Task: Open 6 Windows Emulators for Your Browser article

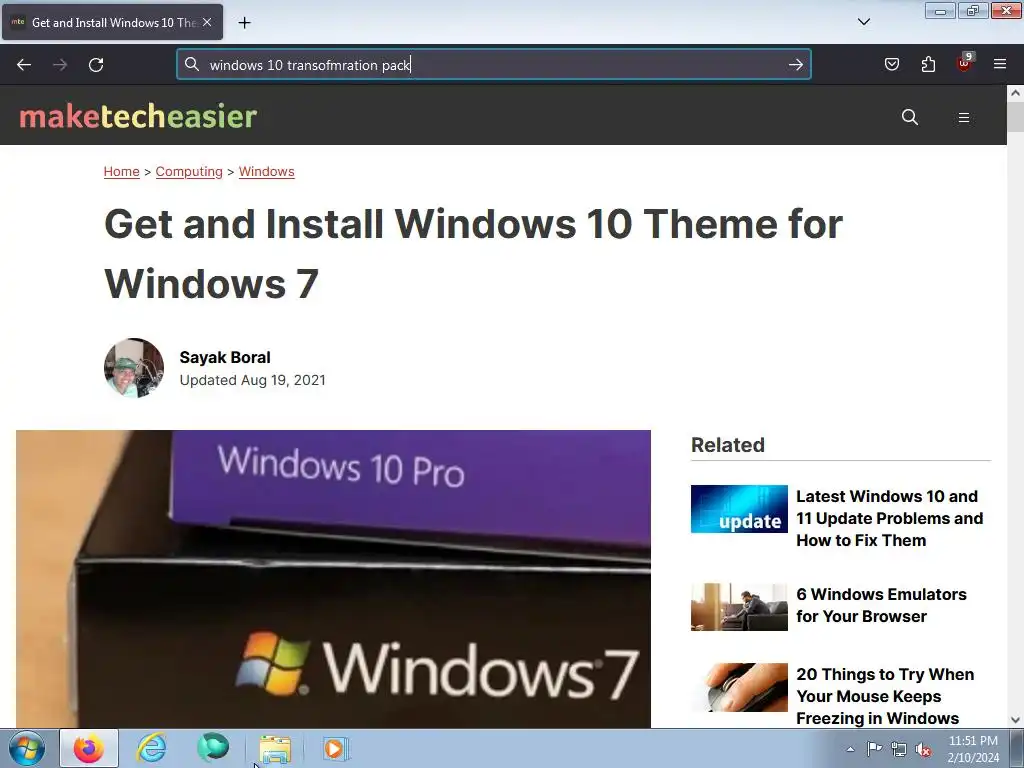Action: pyautogui.click(x=881, y=605)
